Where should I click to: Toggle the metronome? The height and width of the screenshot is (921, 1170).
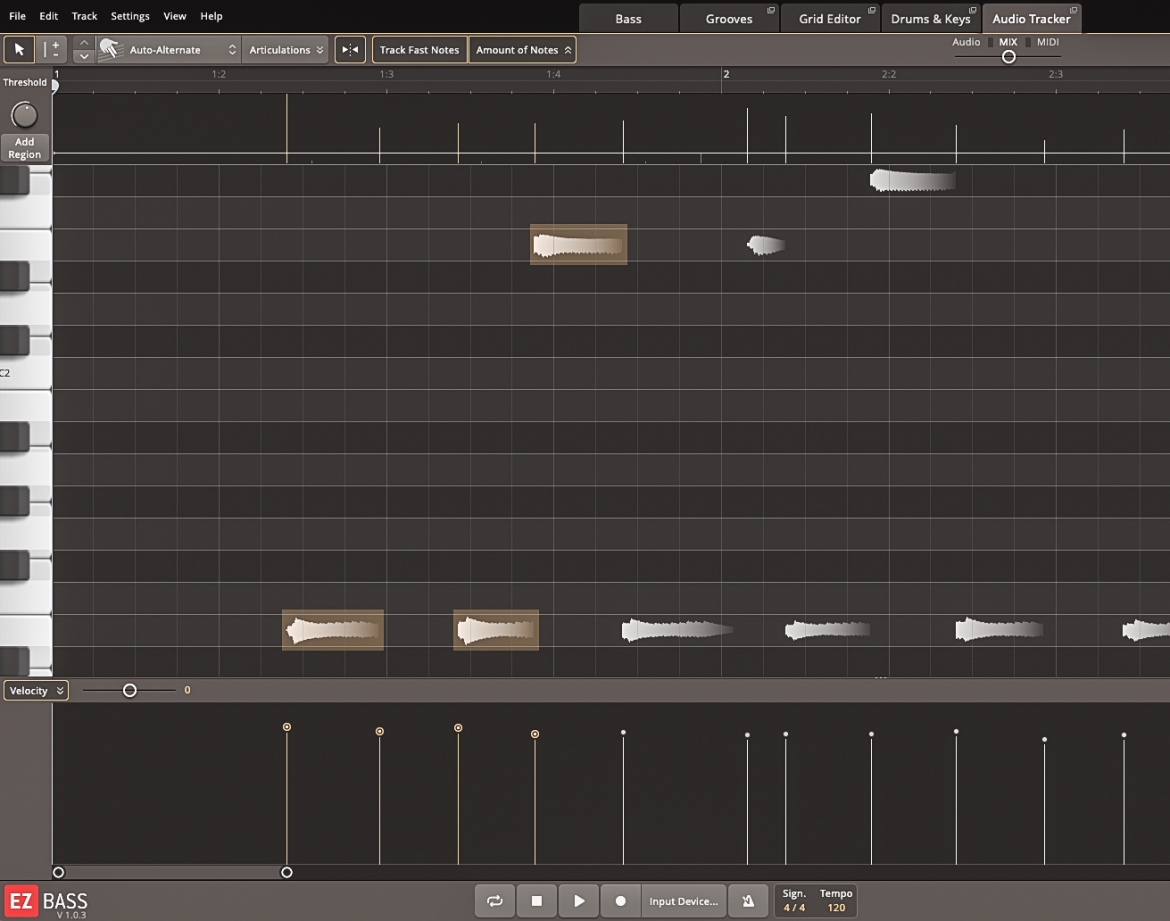pos(748,901)
